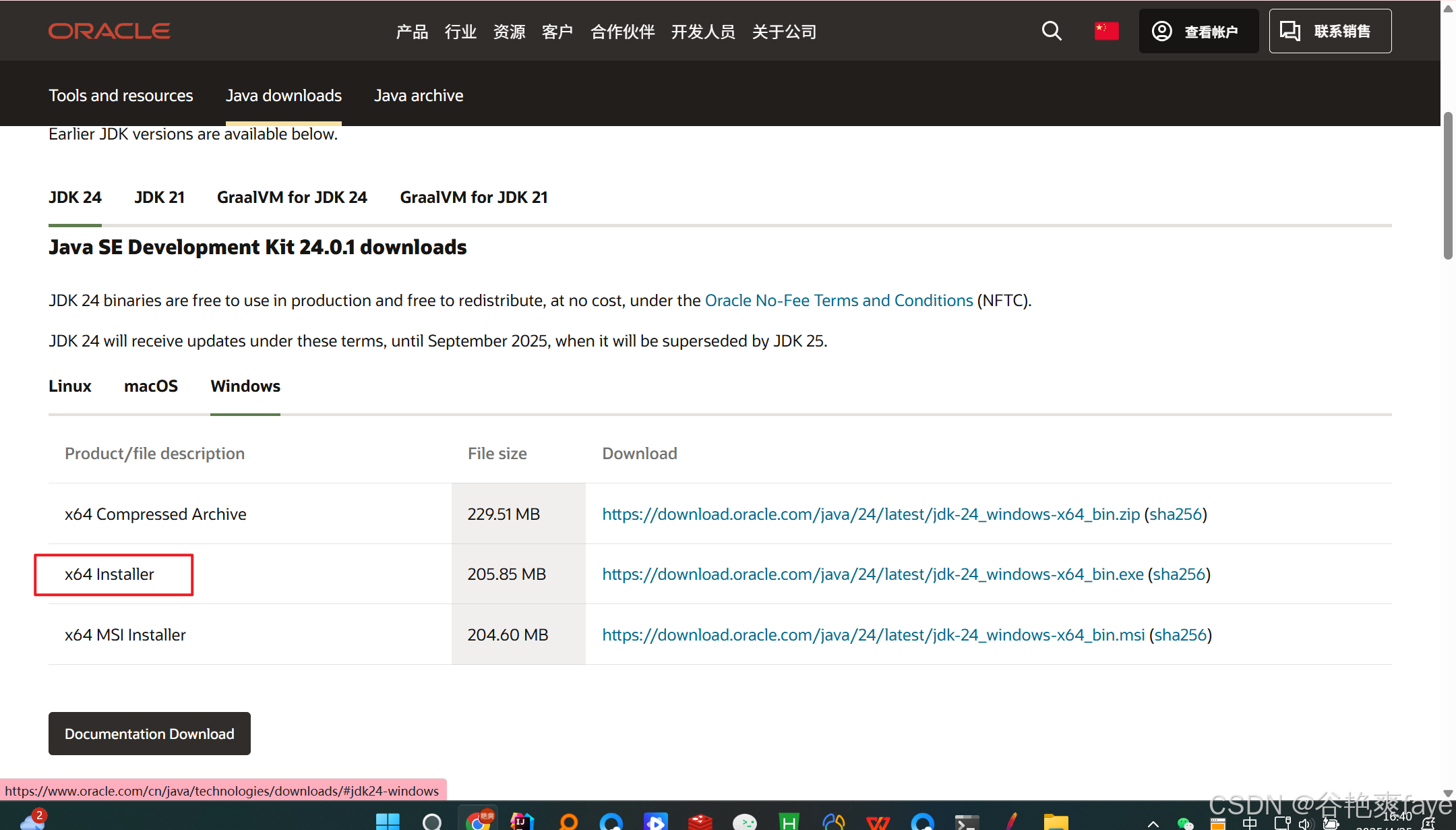Open the site search magnifier icon
The width and height of the screenshot is (1456, 830).
(1052, 31)
